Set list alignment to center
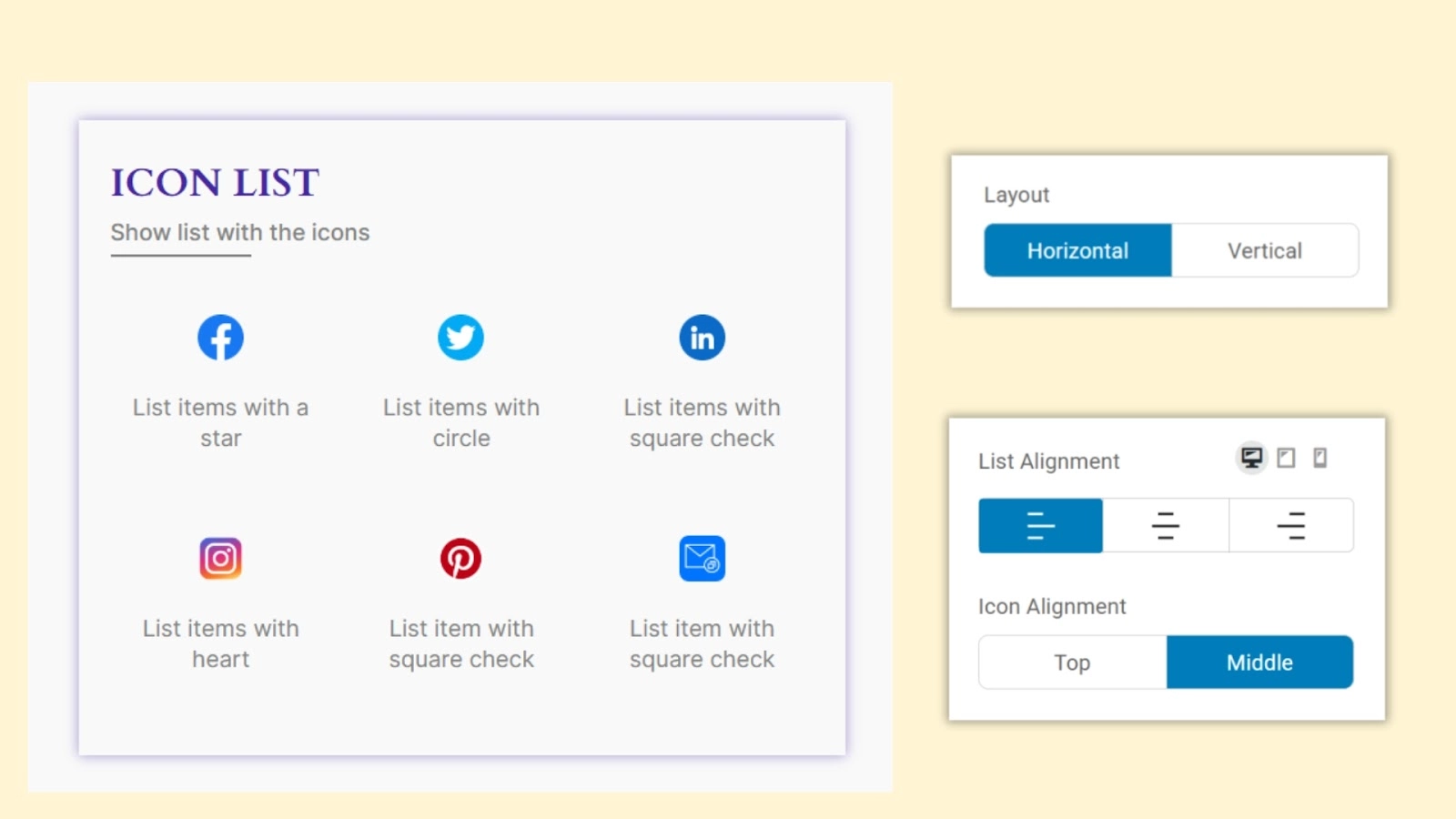 coord(1166,525)
